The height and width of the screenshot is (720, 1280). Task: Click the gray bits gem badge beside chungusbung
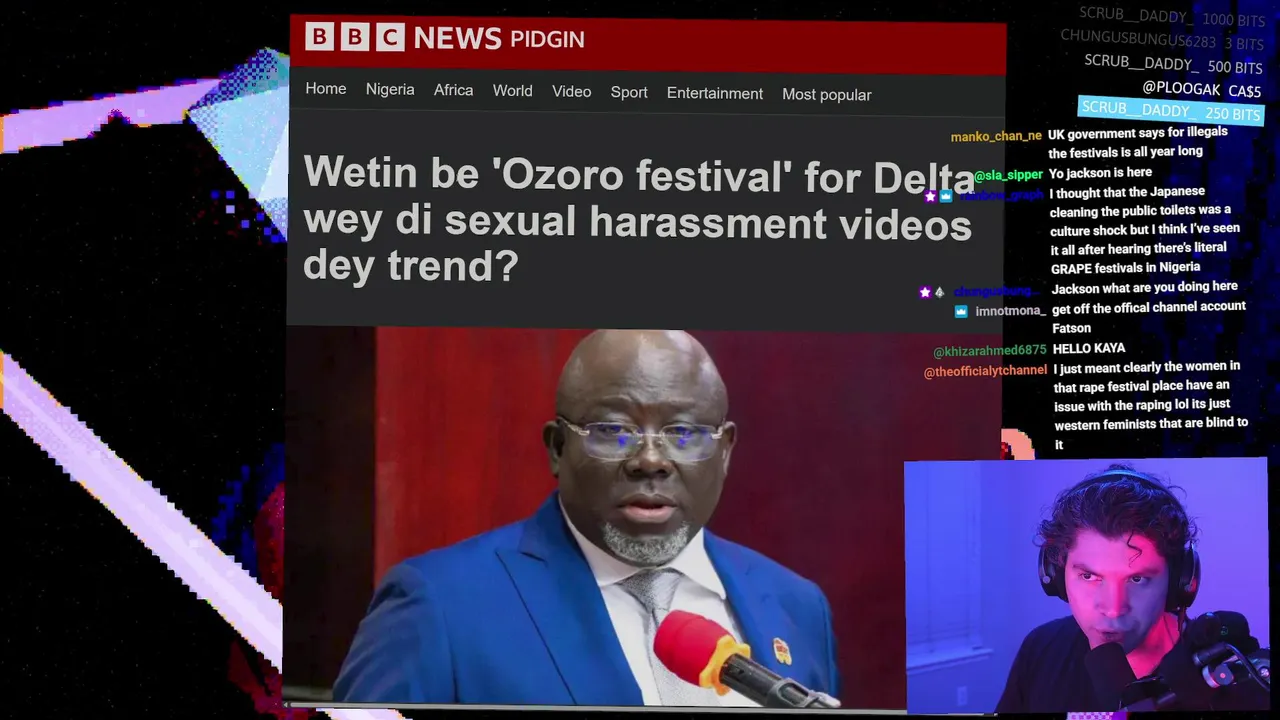pyautogui.click(x=939, y=292)
